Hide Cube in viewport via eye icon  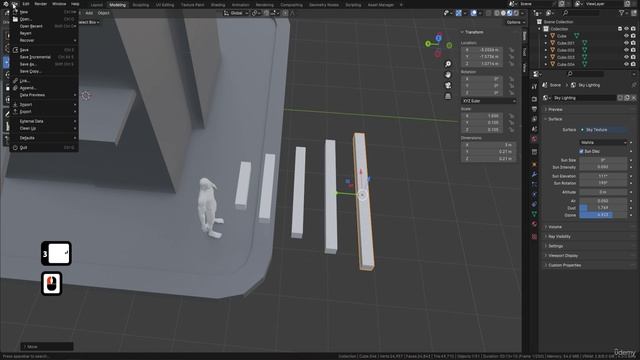[626, 36]
